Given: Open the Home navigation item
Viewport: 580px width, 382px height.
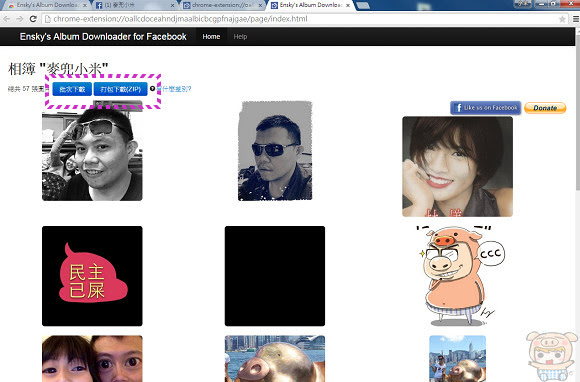Looking at the screenshot, I should [211, 37].
